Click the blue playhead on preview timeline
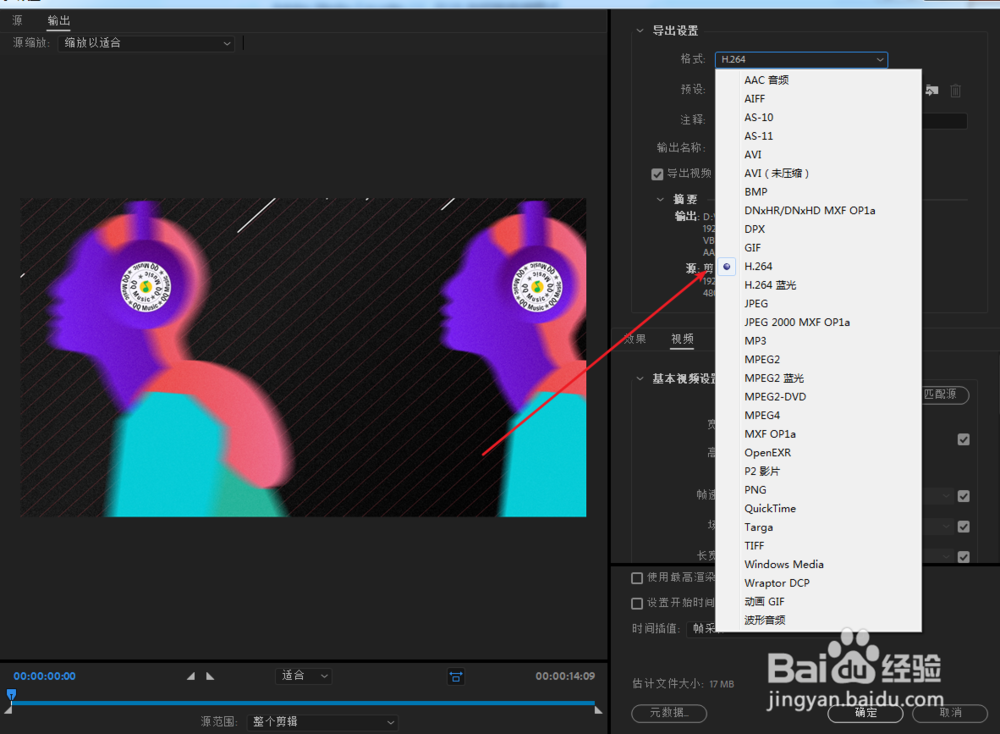 click(x=11, y=695)
